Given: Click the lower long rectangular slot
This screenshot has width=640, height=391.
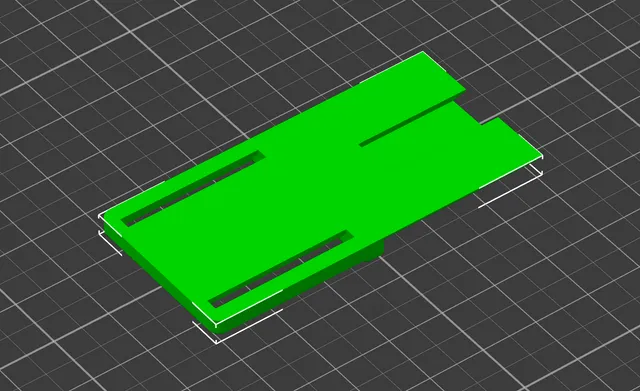Looking at the screenshot, I should pos(281,269).
